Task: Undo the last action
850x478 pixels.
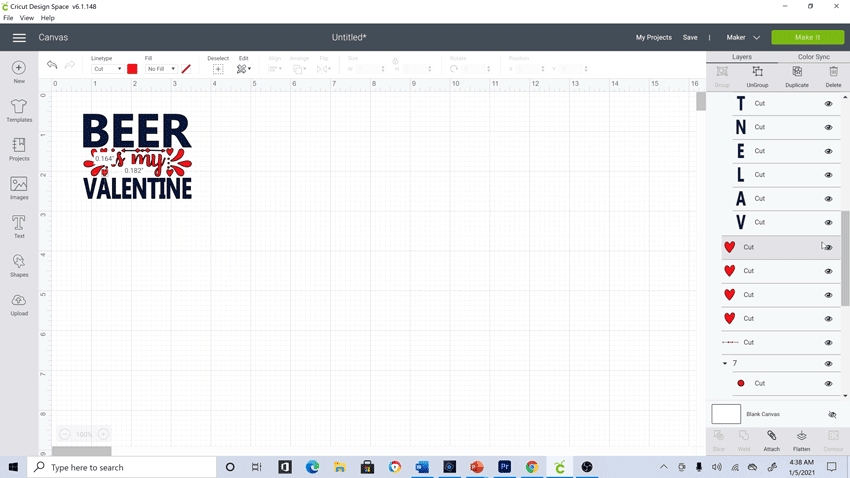Action: point(52,65)
